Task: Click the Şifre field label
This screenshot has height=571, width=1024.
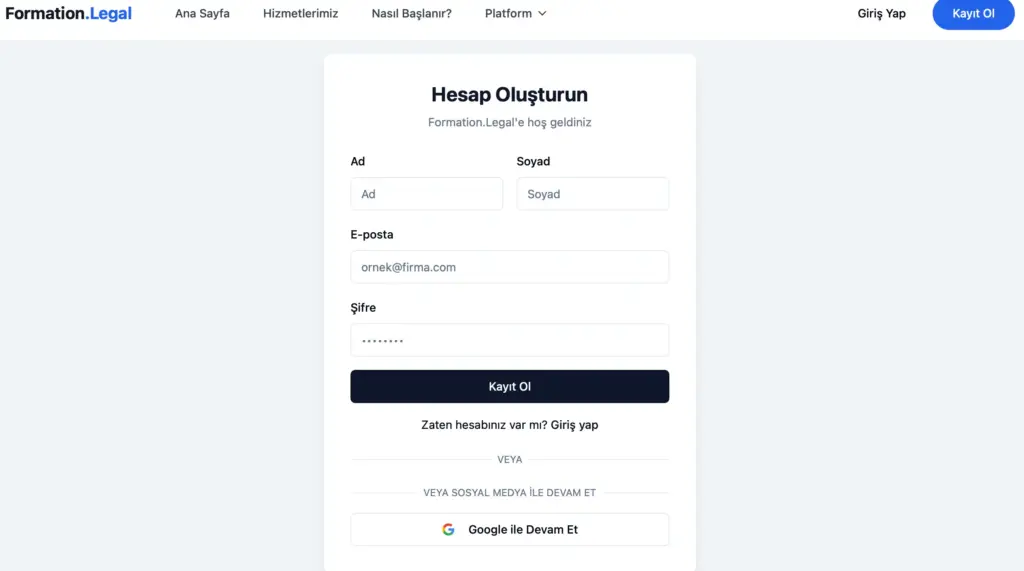Action: tap(363, 308)
